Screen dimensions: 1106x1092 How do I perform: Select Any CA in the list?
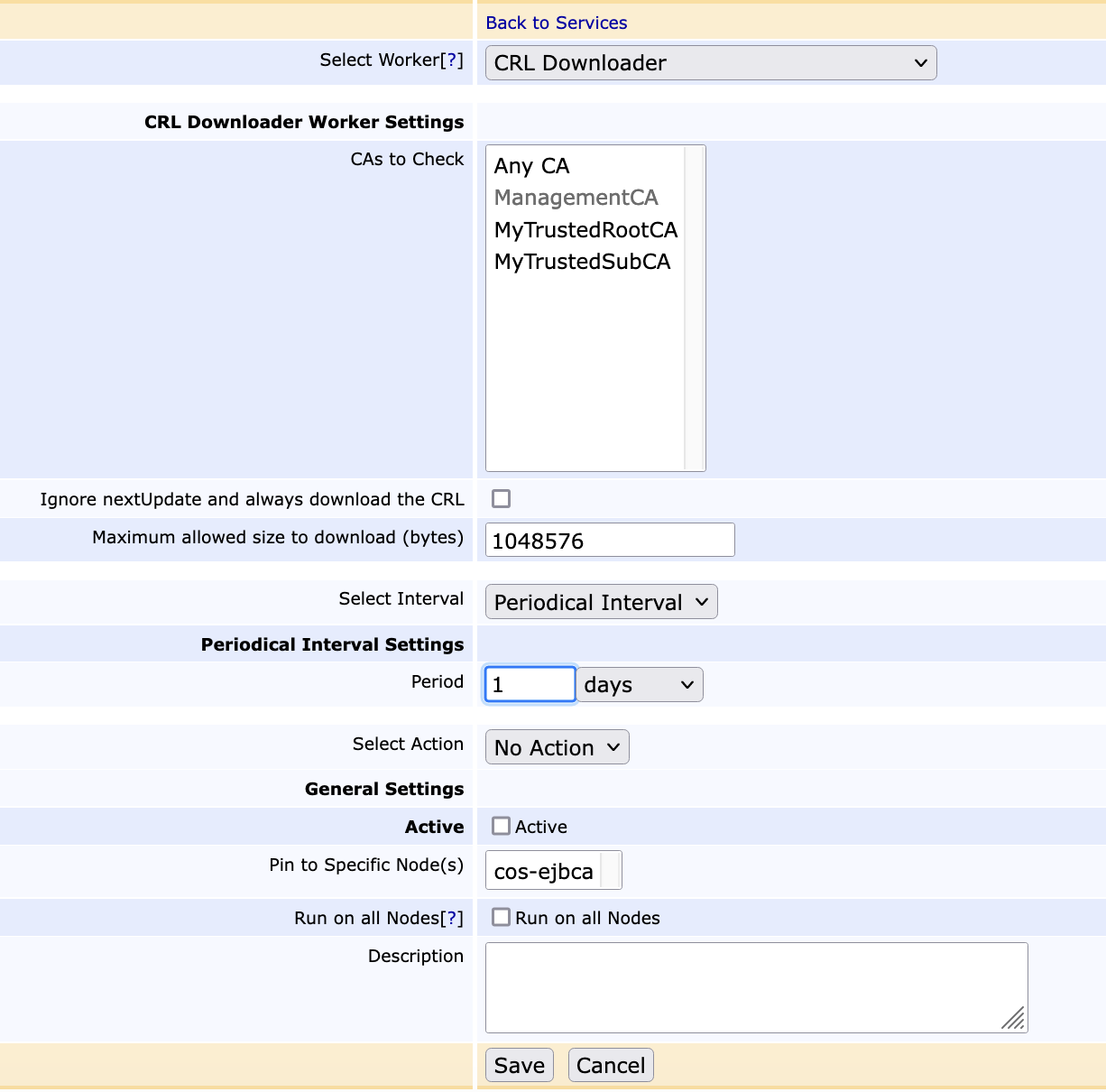pyautogui.click(x=531, y=166)
